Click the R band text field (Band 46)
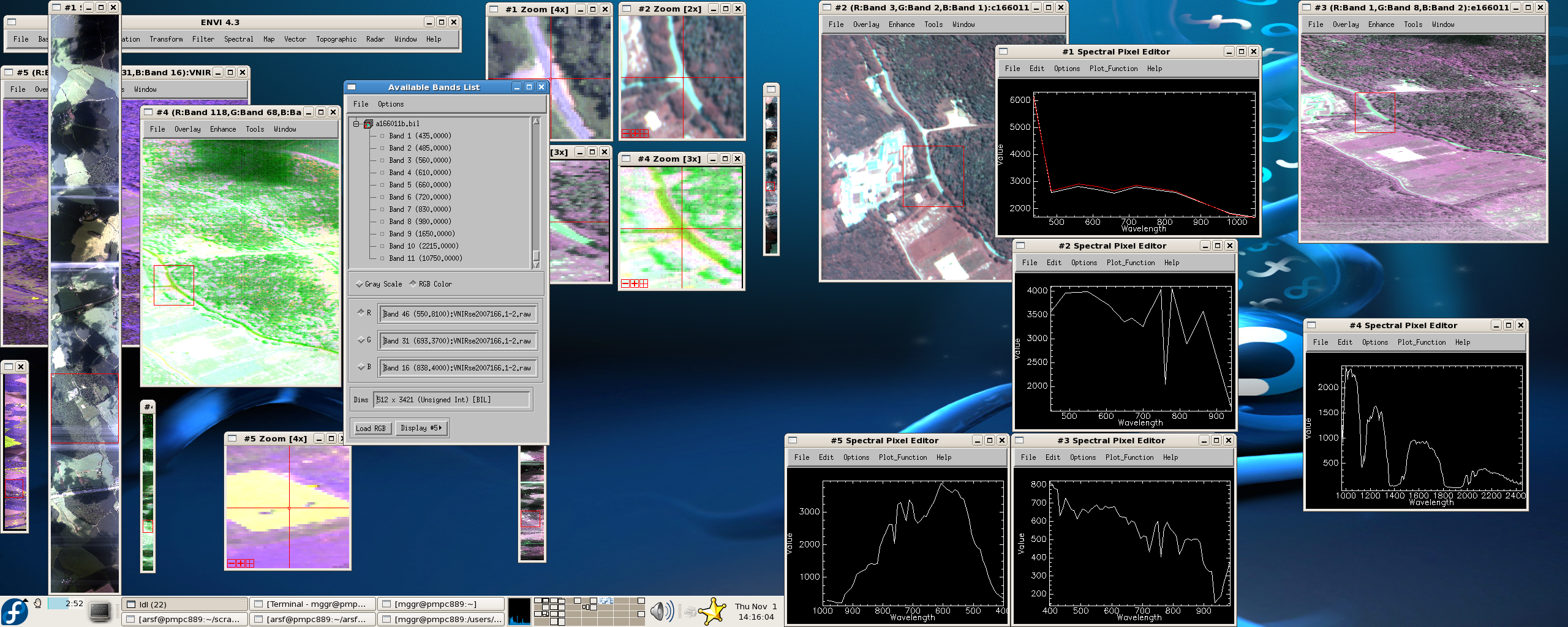Viewport: 1568px width, 627px height. 458,314
